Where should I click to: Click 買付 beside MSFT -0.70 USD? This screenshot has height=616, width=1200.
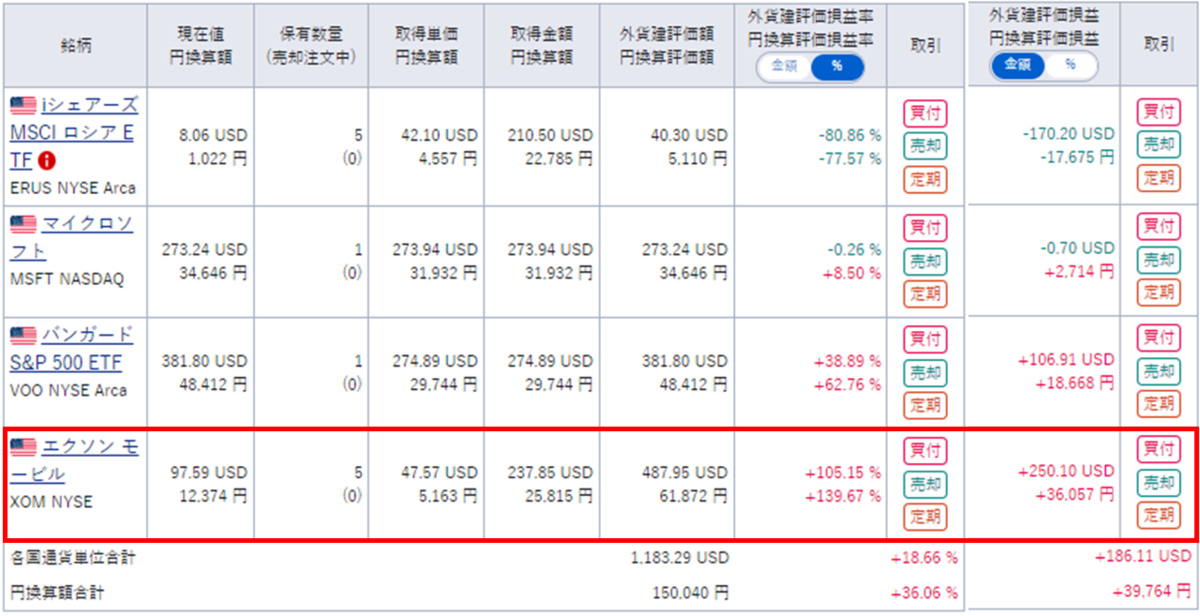click(x=1158, y=226)
